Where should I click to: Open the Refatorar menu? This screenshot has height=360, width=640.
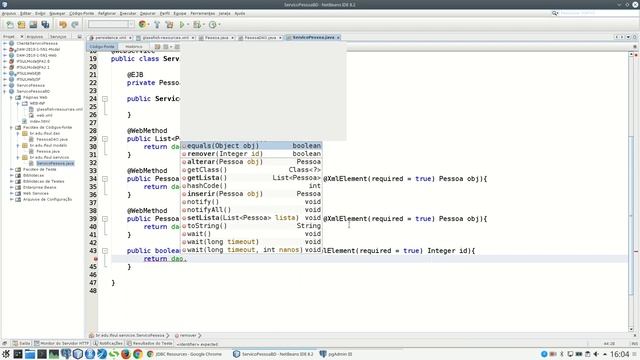click(107, 13)
